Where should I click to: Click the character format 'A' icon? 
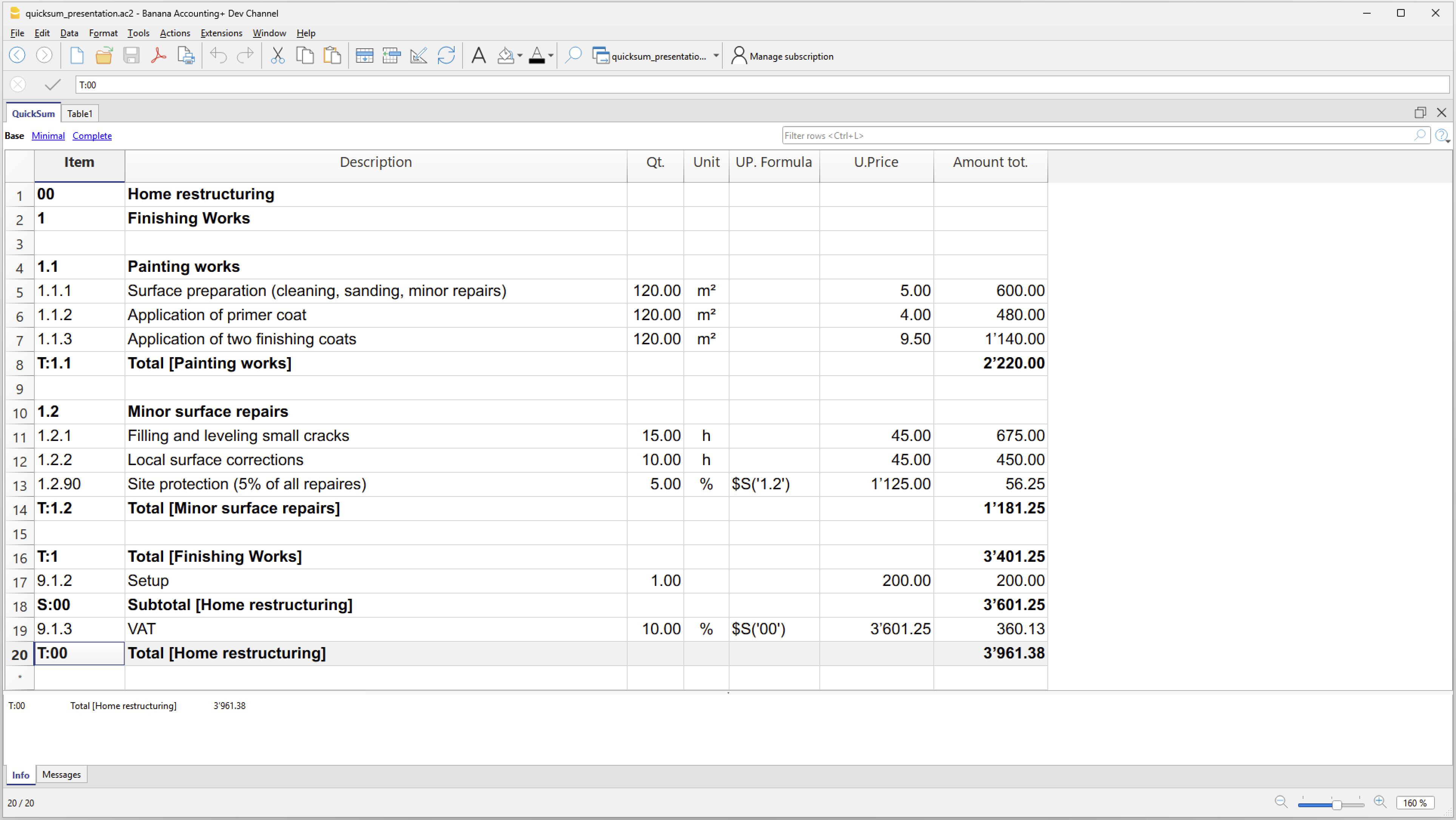click(479, 55)
